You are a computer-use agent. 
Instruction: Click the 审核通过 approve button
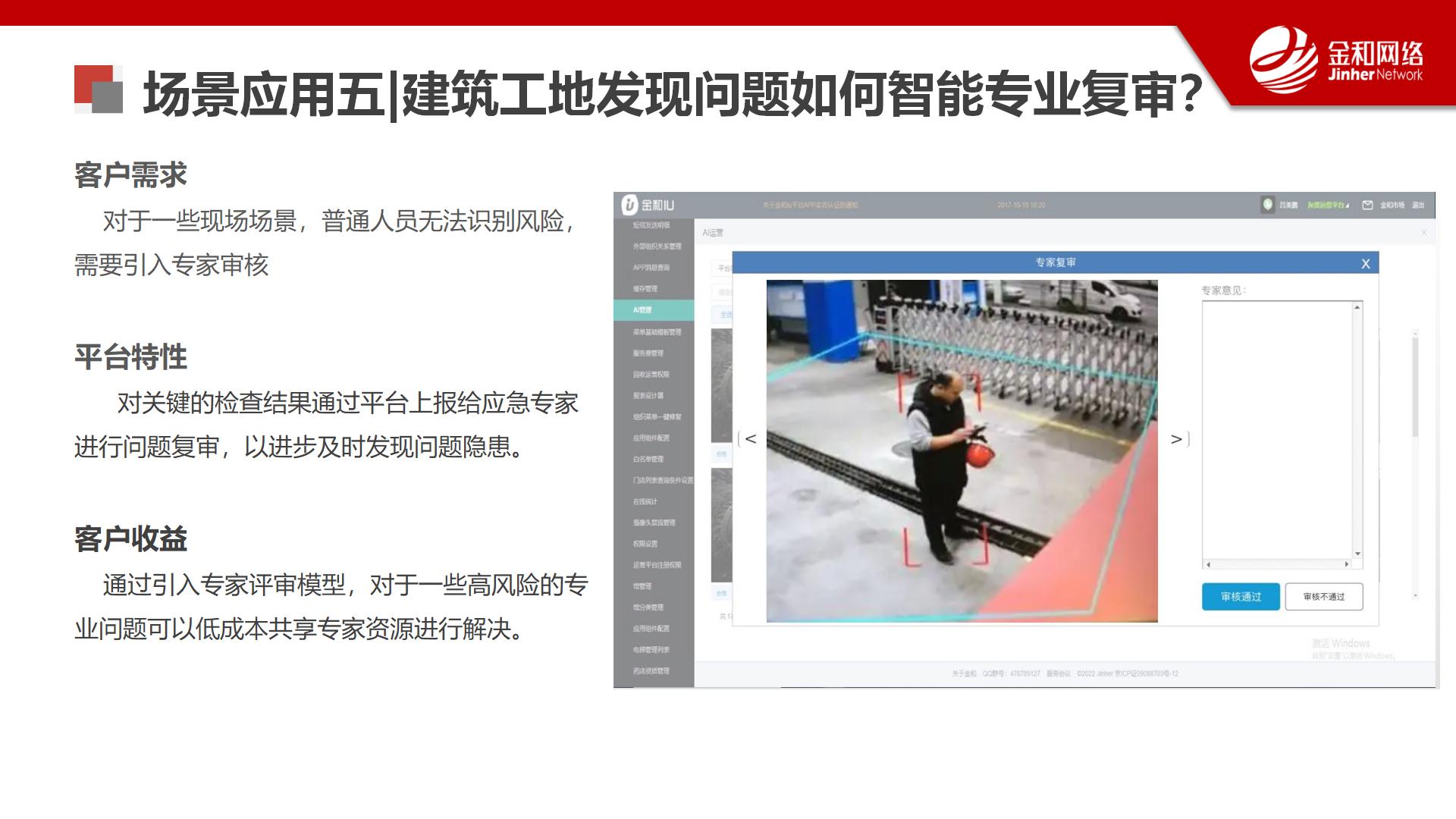click(x=1241, y=597)
